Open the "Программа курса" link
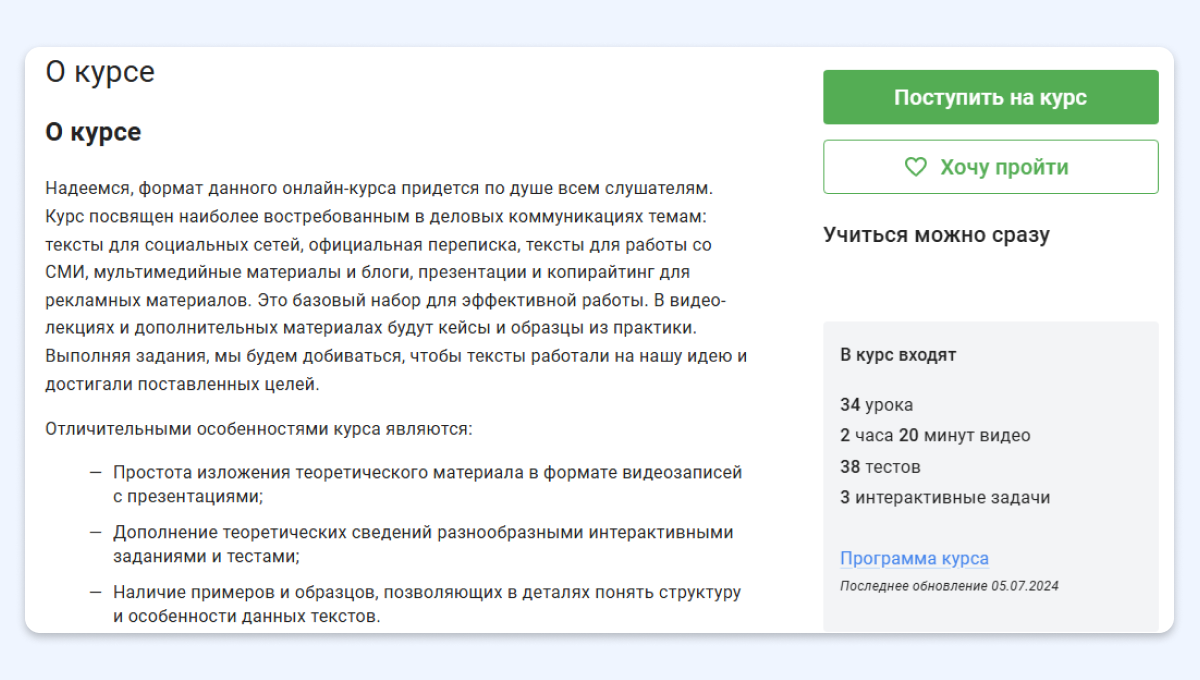Screen dimensions: 1200x680 pyautogui.click(x=914, y=559)
